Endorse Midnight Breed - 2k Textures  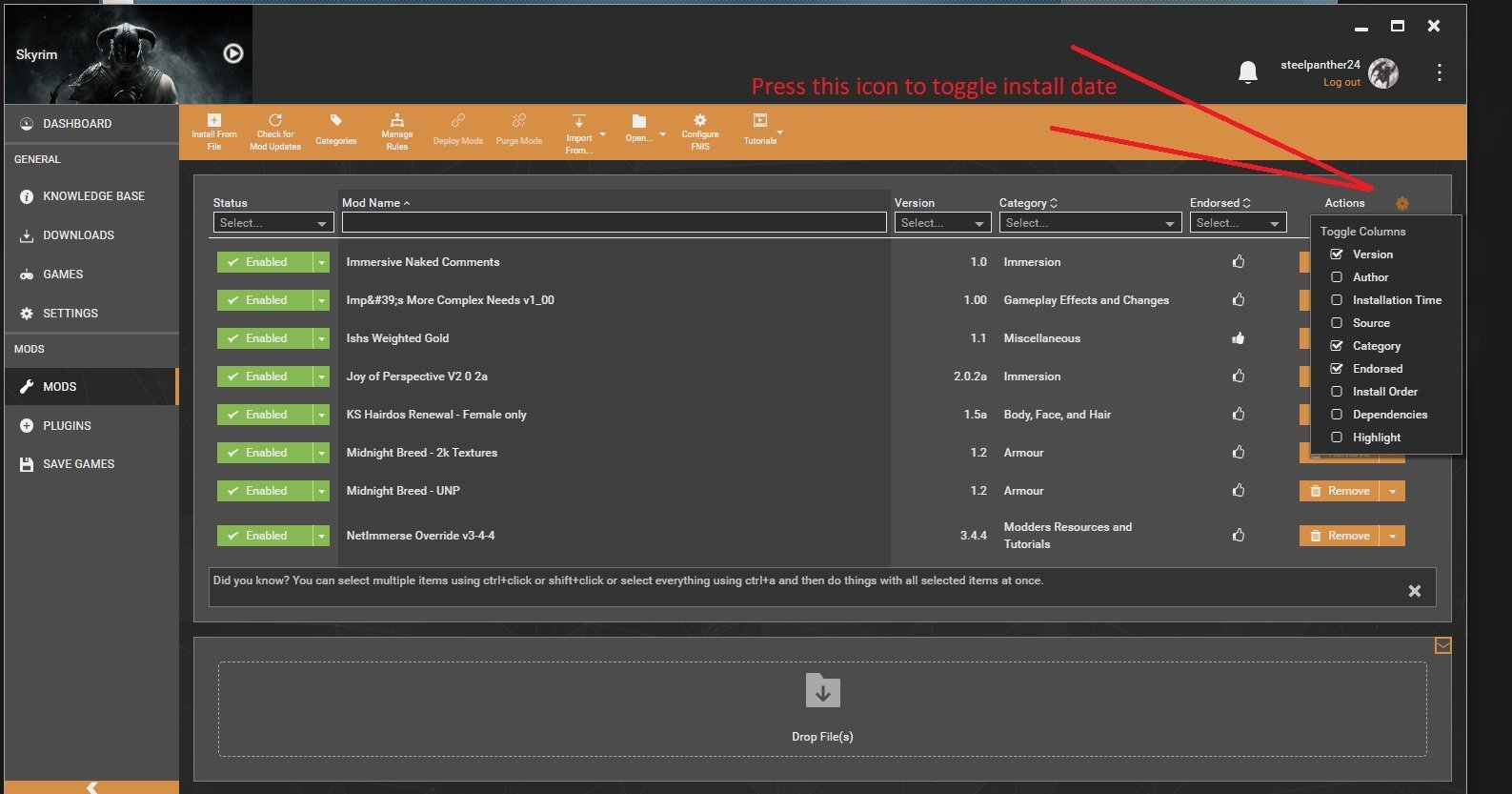1239,452
